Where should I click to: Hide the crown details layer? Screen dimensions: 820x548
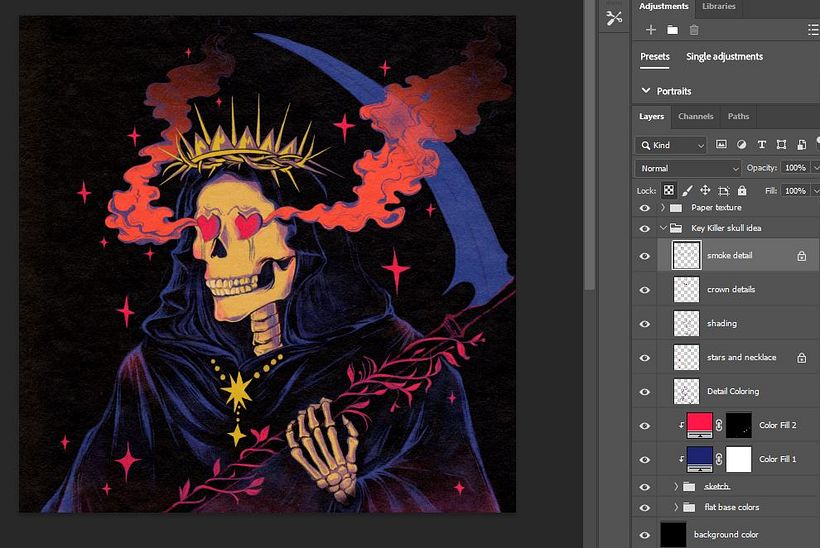645,290
